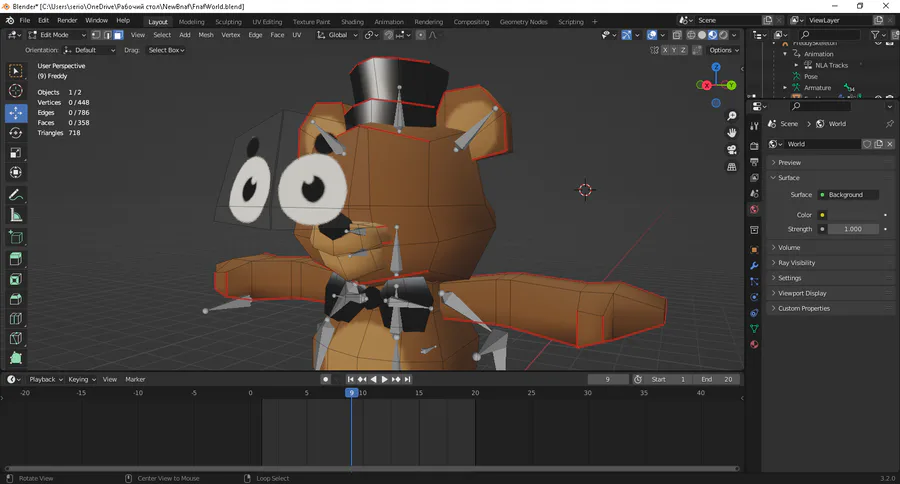This screenshot has height=484, width=900.
Task: Select the Annotate pencil tool
Action: tap(16, 195)
